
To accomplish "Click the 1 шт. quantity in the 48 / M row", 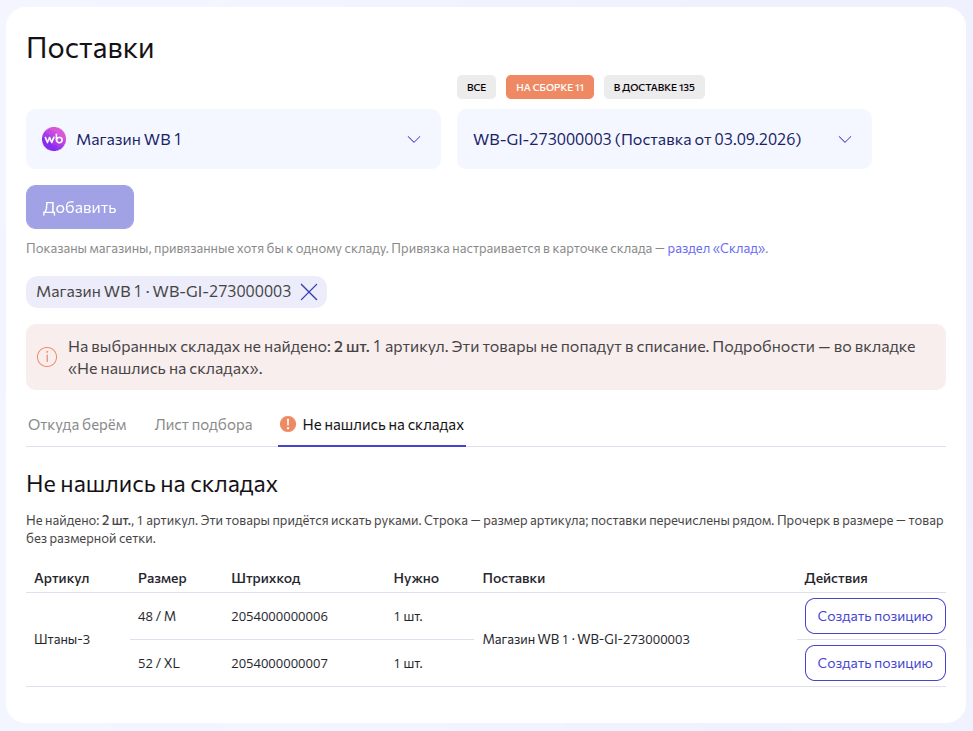I will coord(408,616).
